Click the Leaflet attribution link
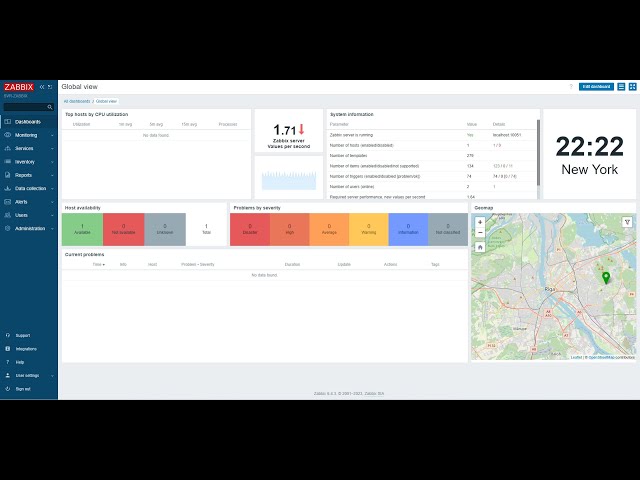Viewport: 640px width, 480px height. (x=576, y=358)
